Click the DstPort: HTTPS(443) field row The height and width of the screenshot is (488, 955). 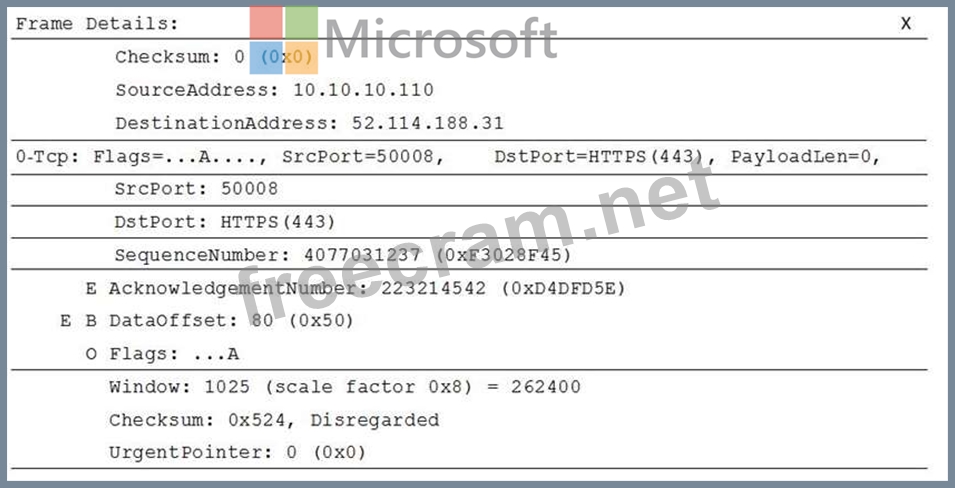pos(225,222)
